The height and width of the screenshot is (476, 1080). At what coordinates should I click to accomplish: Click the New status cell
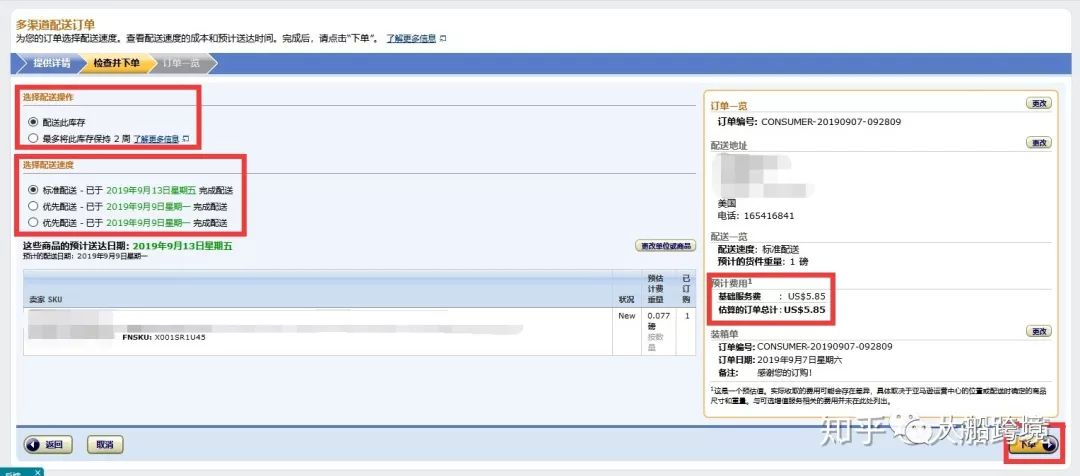(627, 315)
